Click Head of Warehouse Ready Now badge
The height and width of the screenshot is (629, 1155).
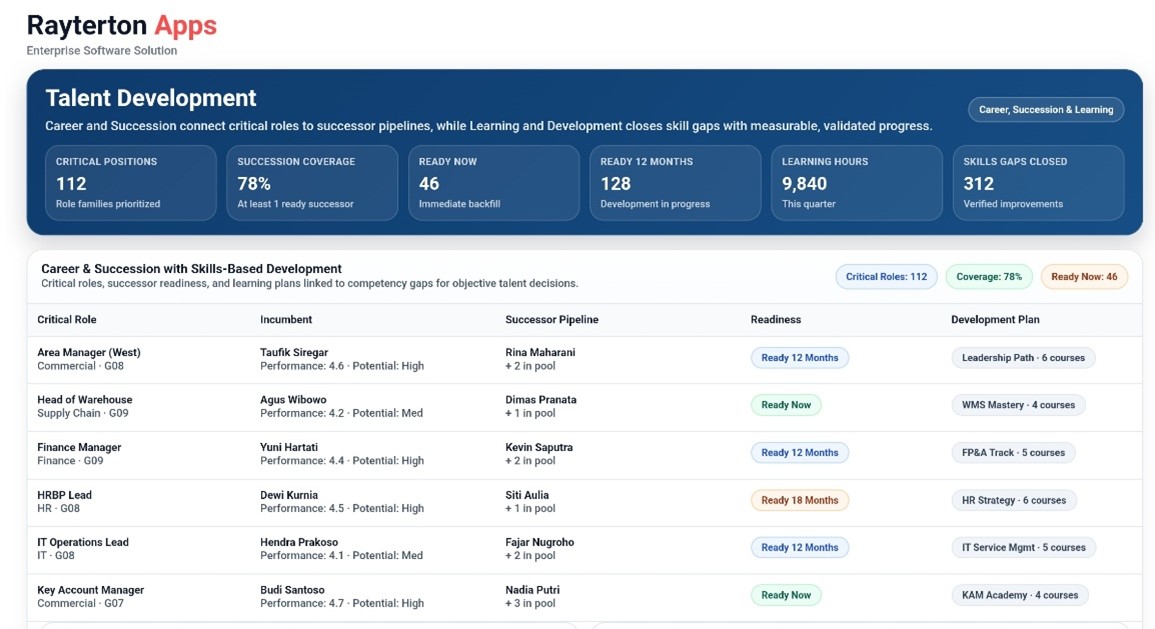pyautogui.click(x=786, y=405)
